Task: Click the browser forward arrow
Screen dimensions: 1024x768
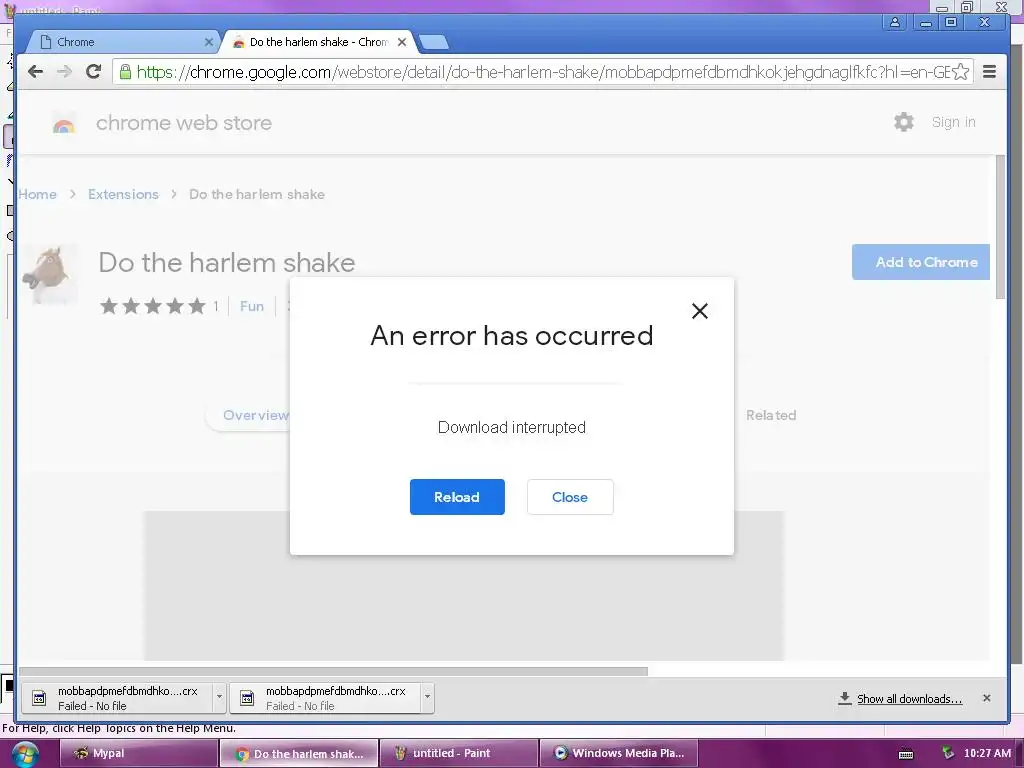Action: pyautogui.click(x=64, y=71)
